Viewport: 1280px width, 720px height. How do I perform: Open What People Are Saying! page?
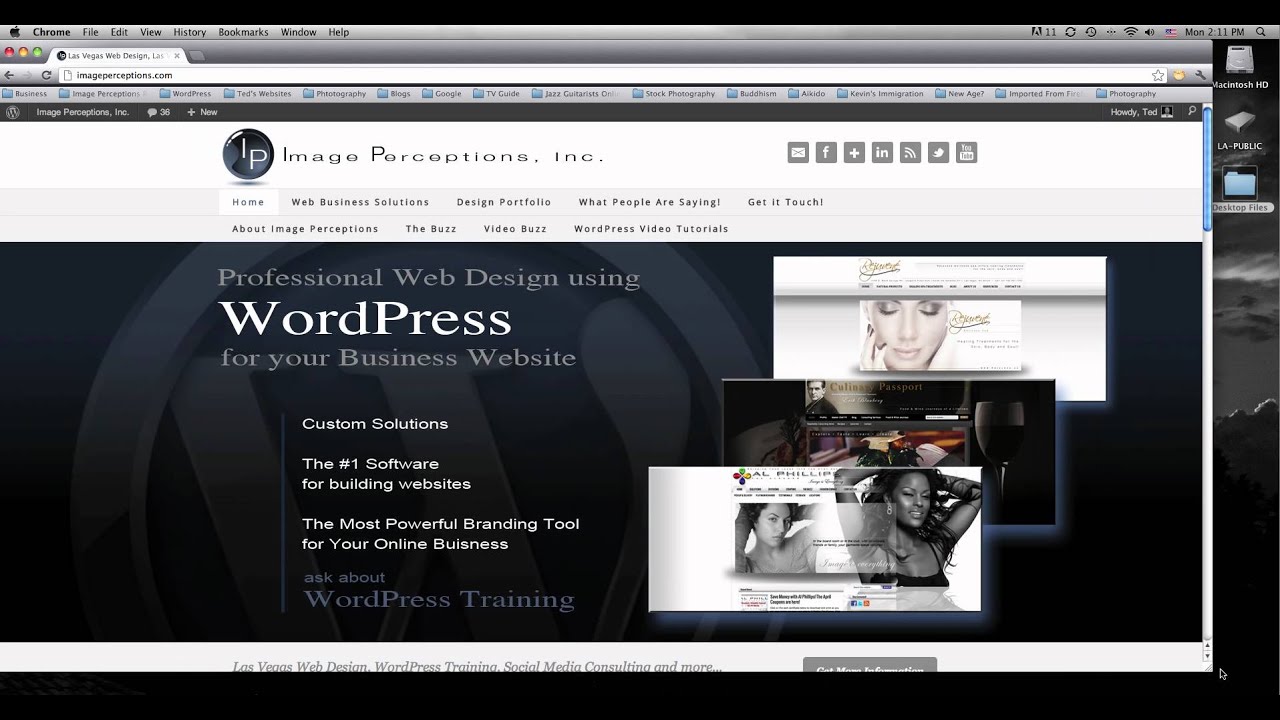click(x=649, y=202)
